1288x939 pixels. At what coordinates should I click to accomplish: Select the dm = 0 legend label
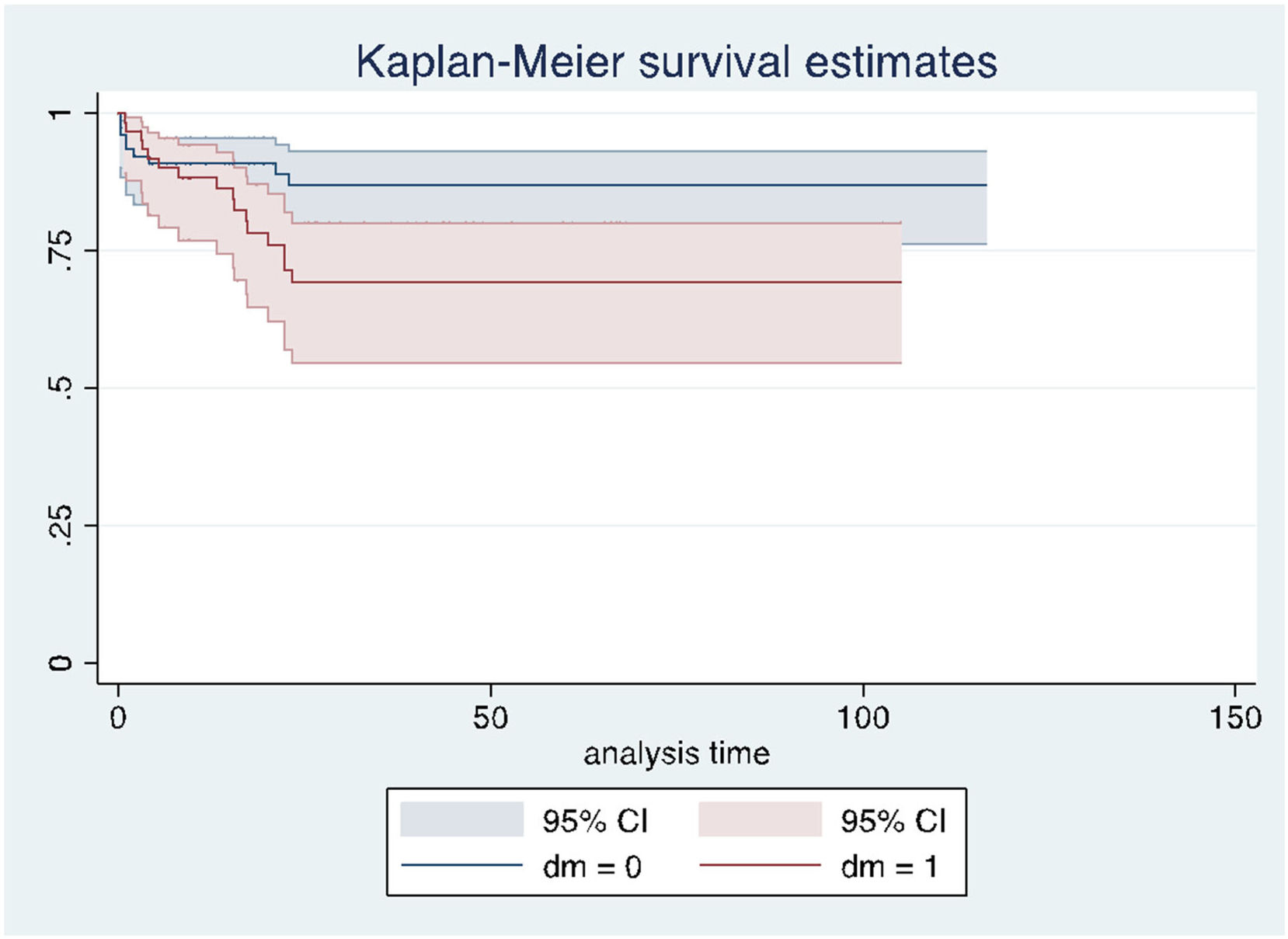[x=592, y=867]
